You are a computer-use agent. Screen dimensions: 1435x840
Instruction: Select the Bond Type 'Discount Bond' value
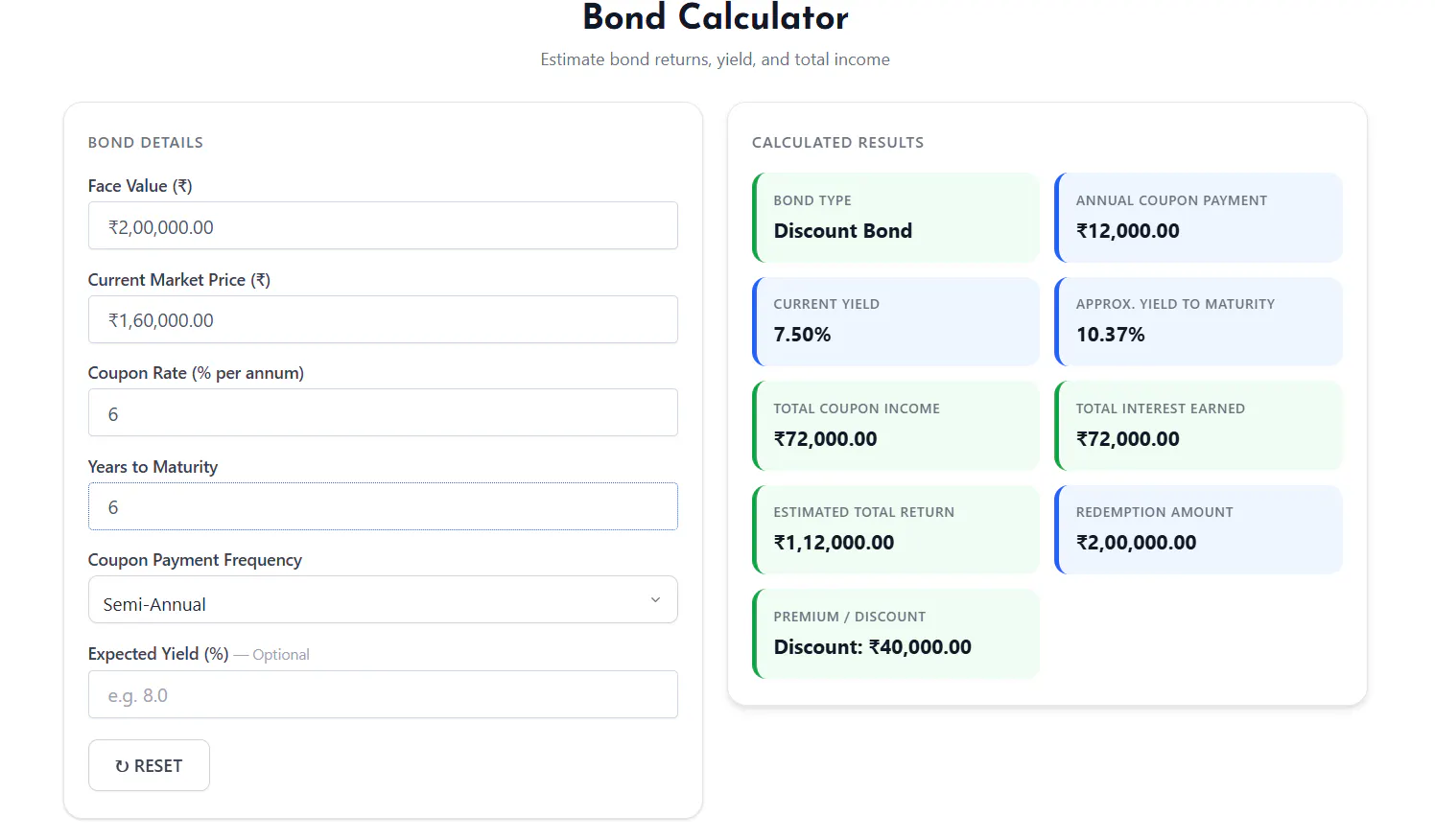click(x=843, y=231)
